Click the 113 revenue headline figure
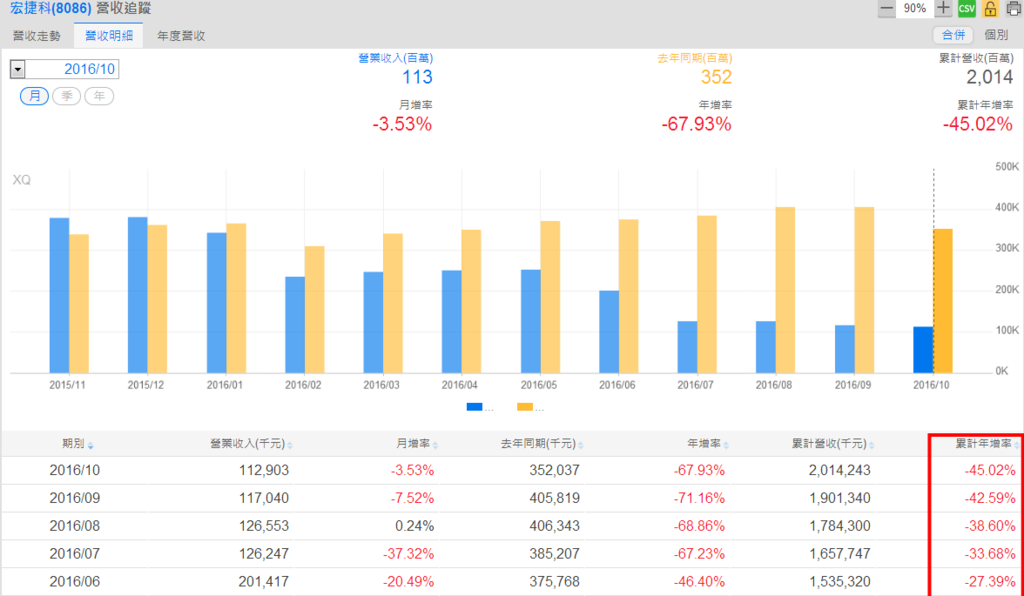1024x596 pixels. coord(417,77)
